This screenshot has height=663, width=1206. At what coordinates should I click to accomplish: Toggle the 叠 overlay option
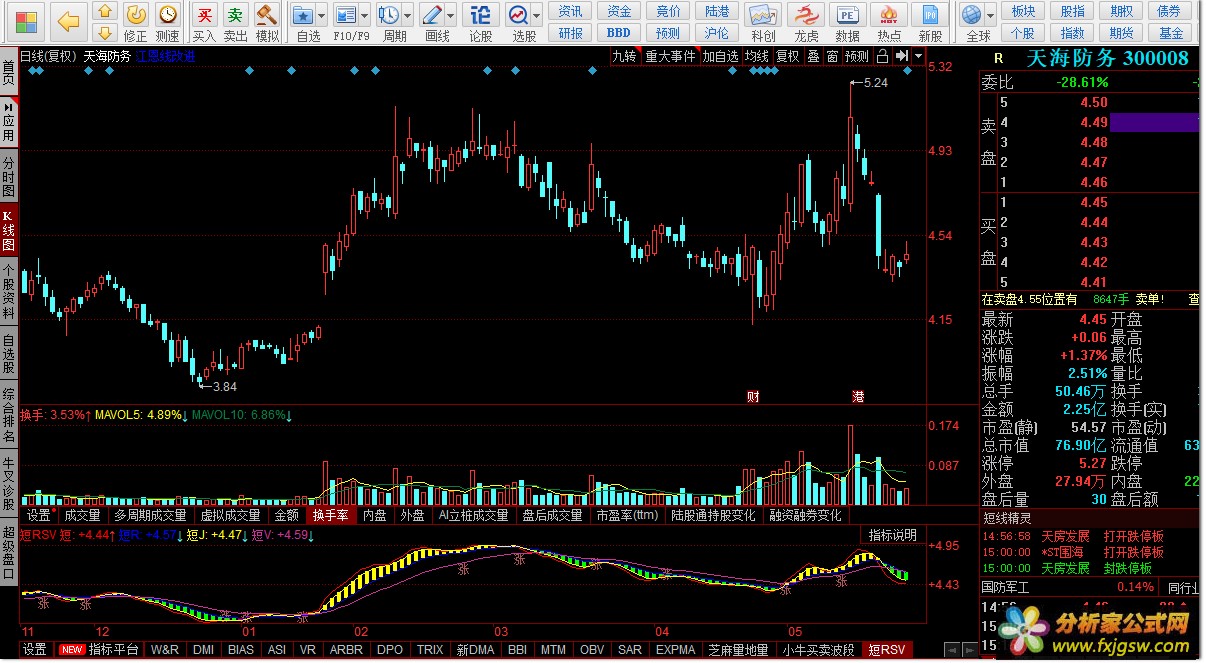tap(813, 56)
